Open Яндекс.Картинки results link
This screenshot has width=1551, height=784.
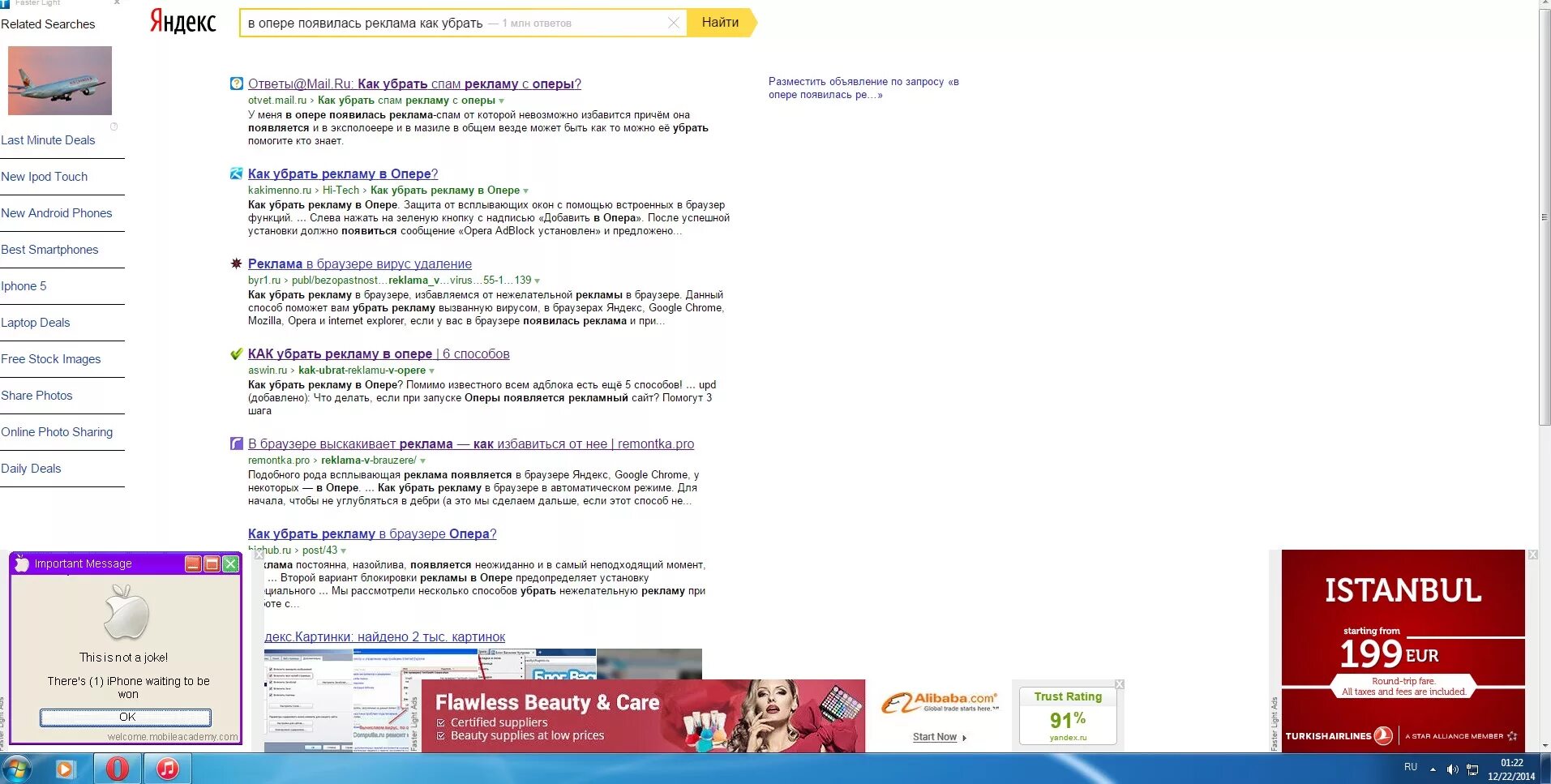(x=385, y=637)
